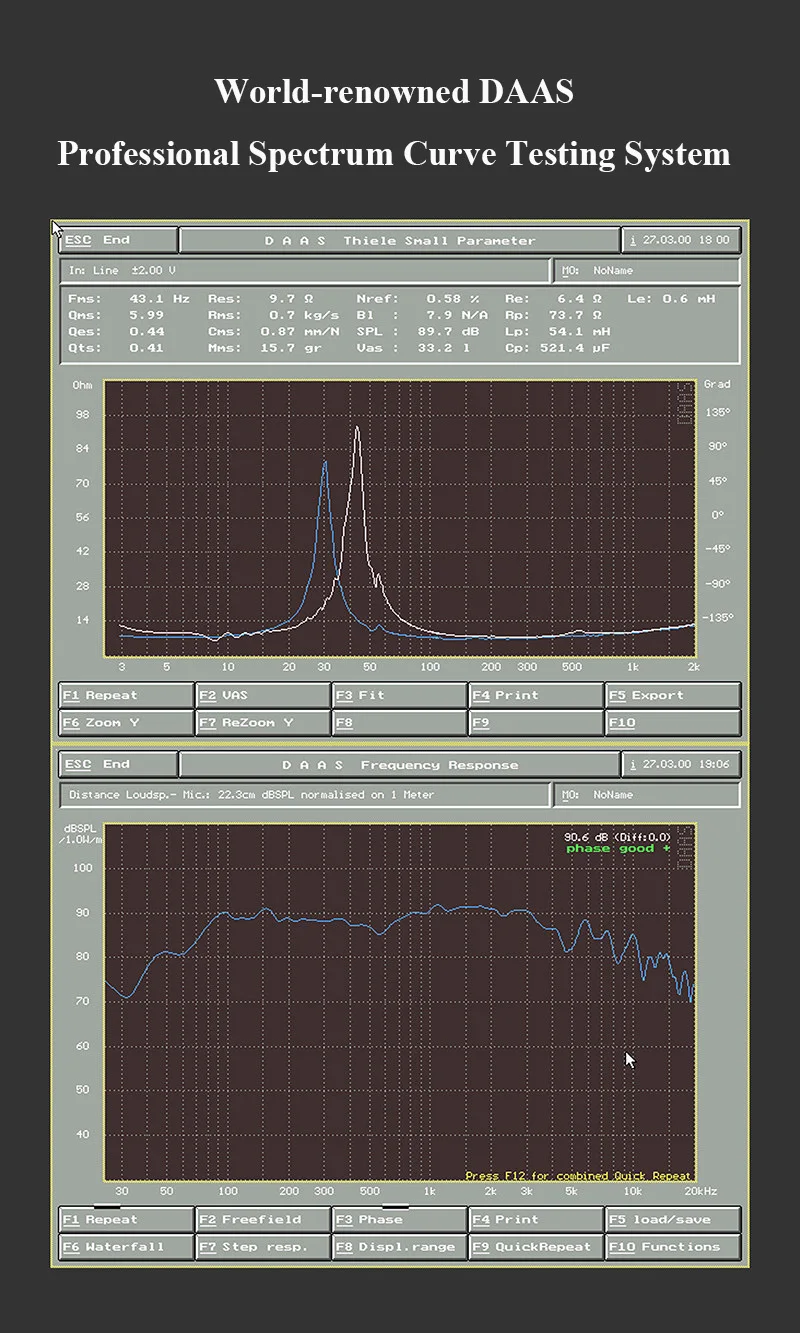Show F7 Step resp.

pos(263,1247)
